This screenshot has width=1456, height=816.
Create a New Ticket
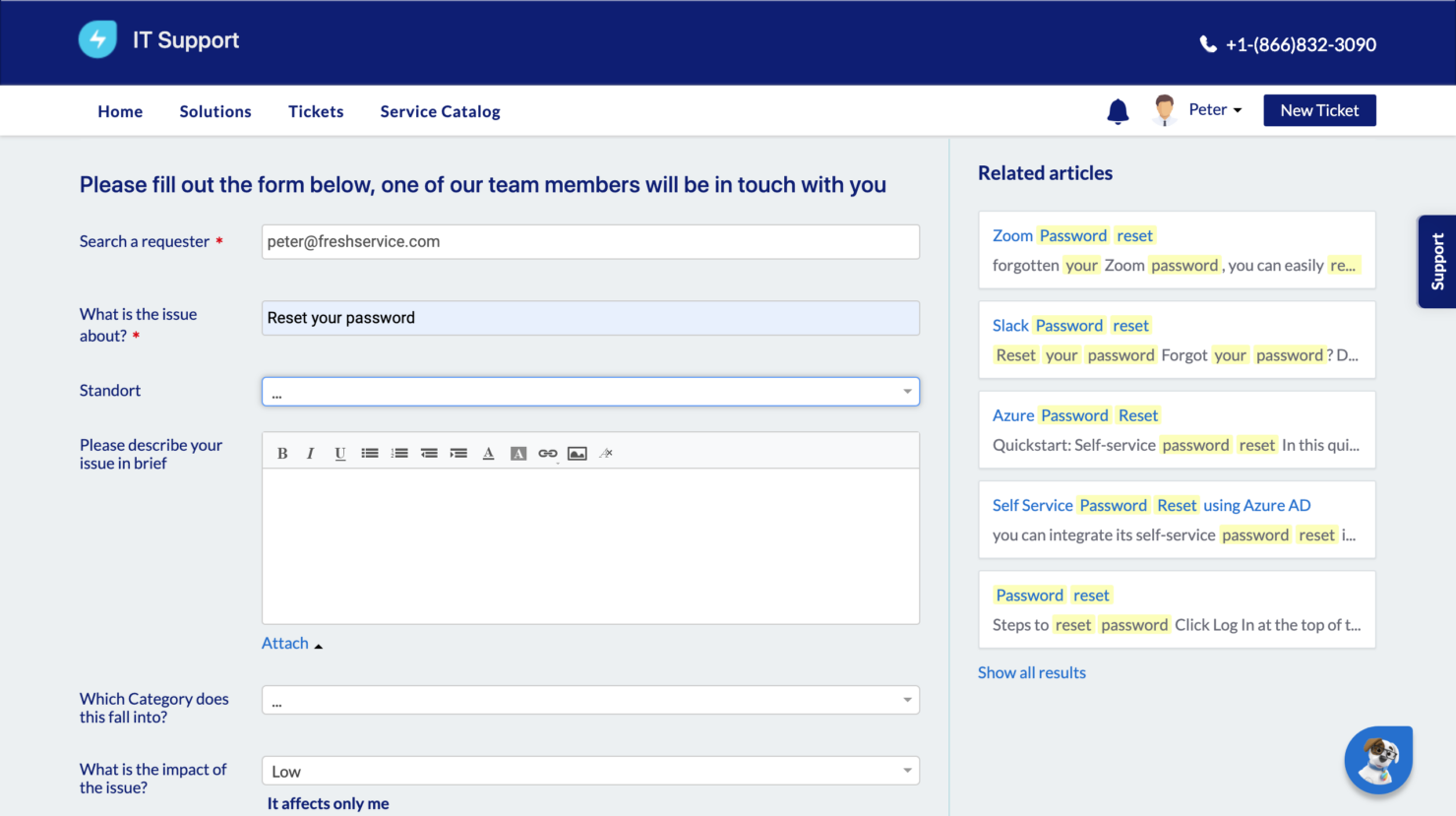point(1319,109)
